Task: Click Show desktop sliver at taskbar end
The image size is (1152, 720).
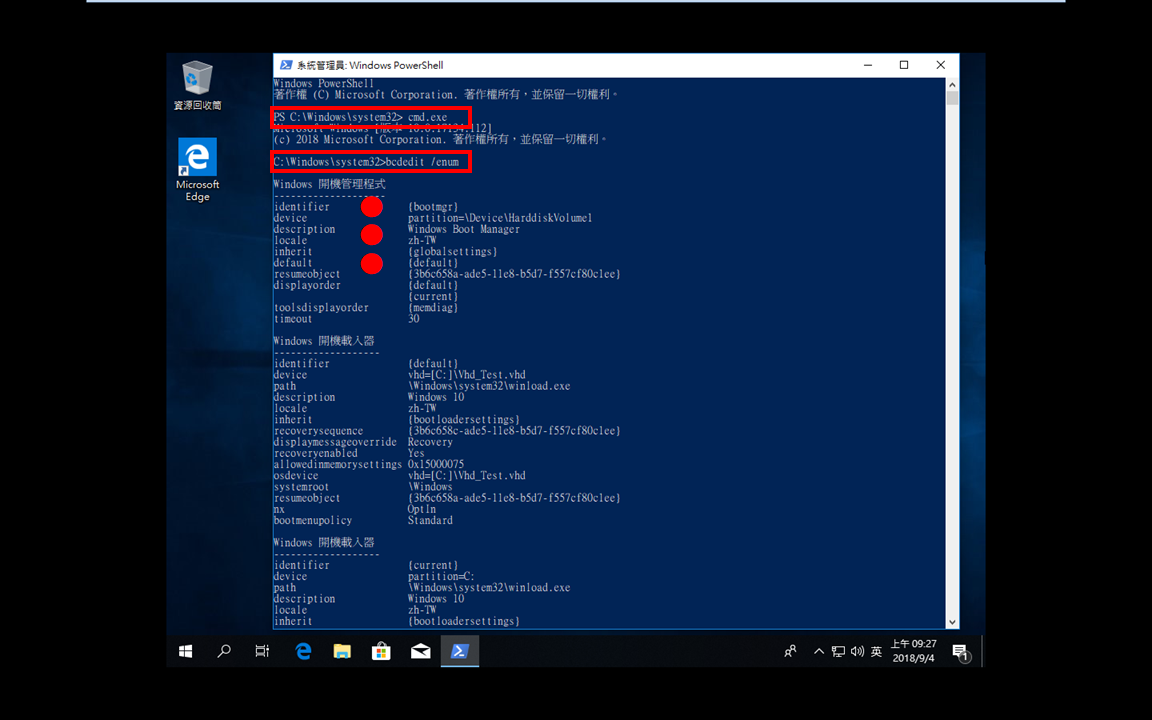Action: click(982, 651)
